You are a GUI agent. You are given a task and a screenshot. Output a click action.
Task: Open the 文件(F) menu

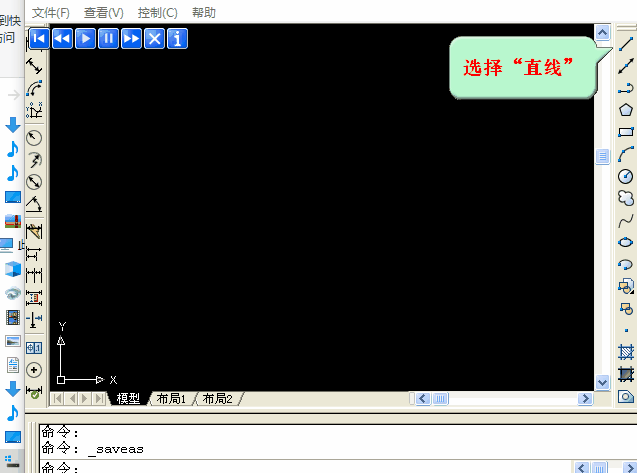[51, 13]
